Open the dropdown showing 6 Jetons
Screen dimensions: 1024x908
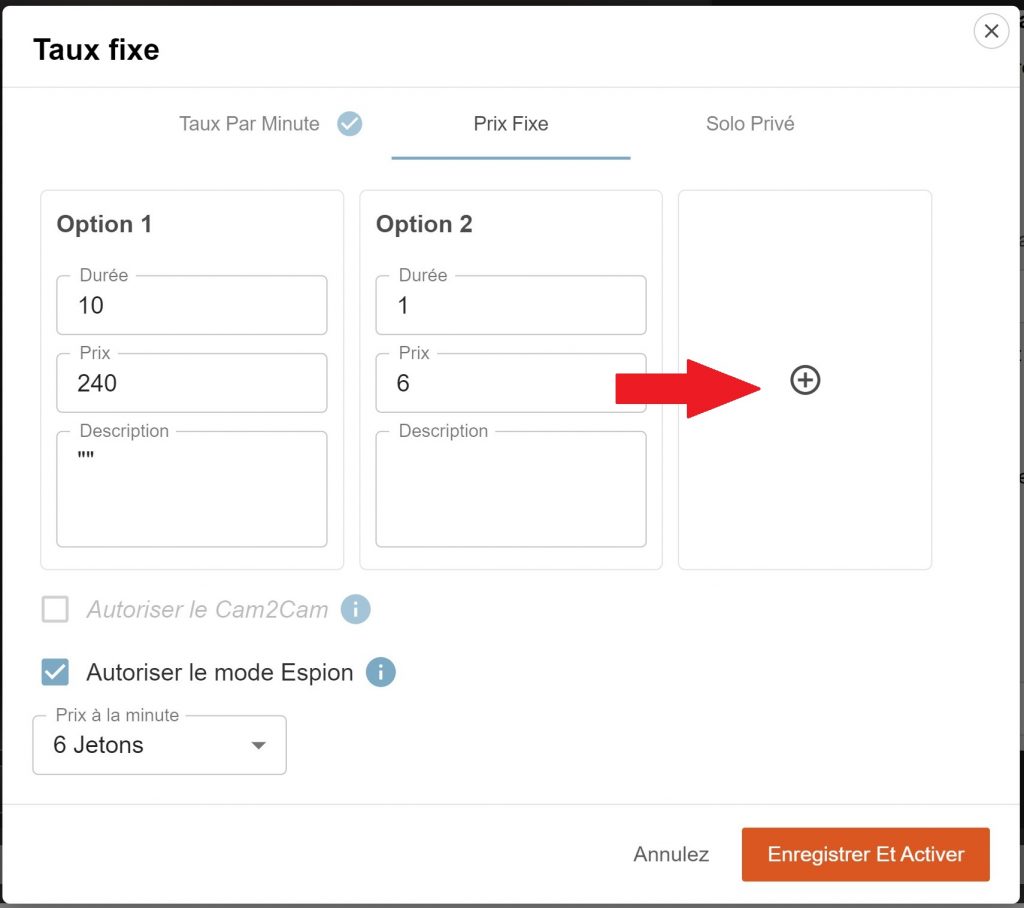click(x=159, y=745)
